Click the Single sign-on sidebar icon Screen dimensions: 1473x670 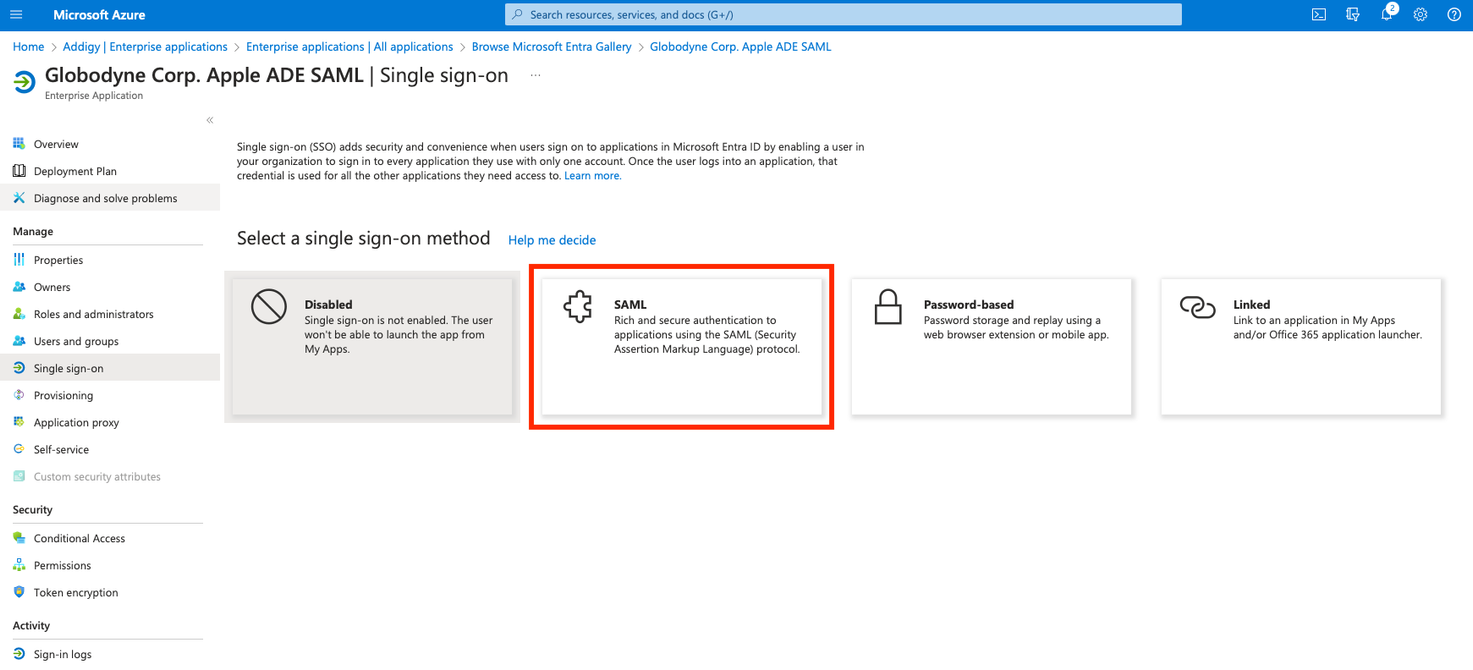tap(19, 368)
